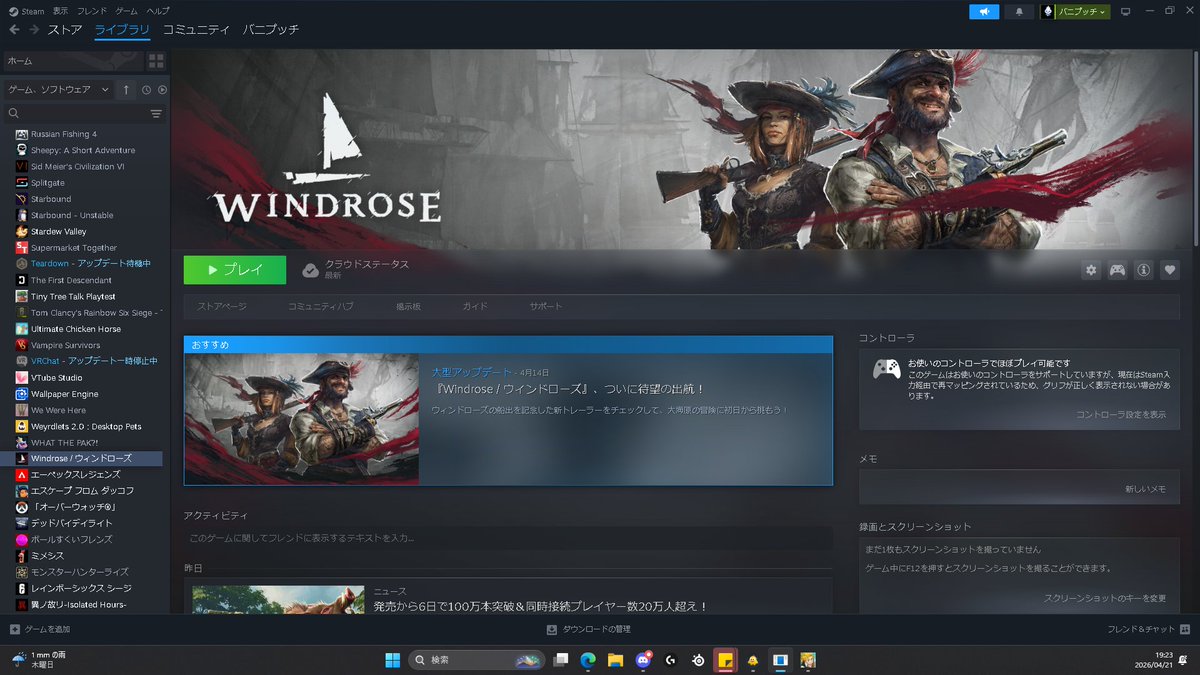Click the library sort-order up arrow
The image size is (1200, 675).
pos(126,90)
